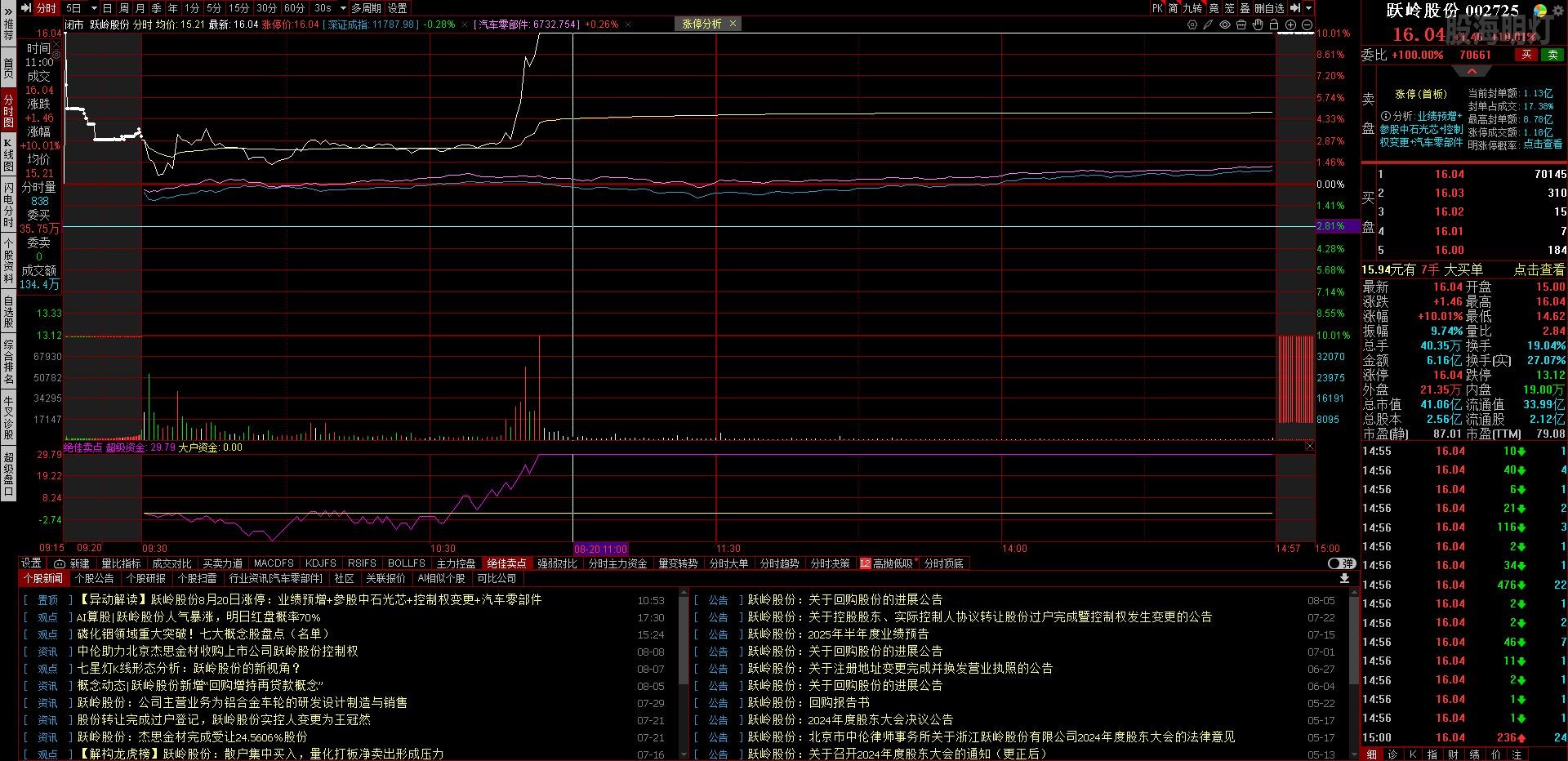This screenshot has height=761, width=1568.
Task: Open the 综合排名 left sidebar item
Action: [x=8, y=362]
